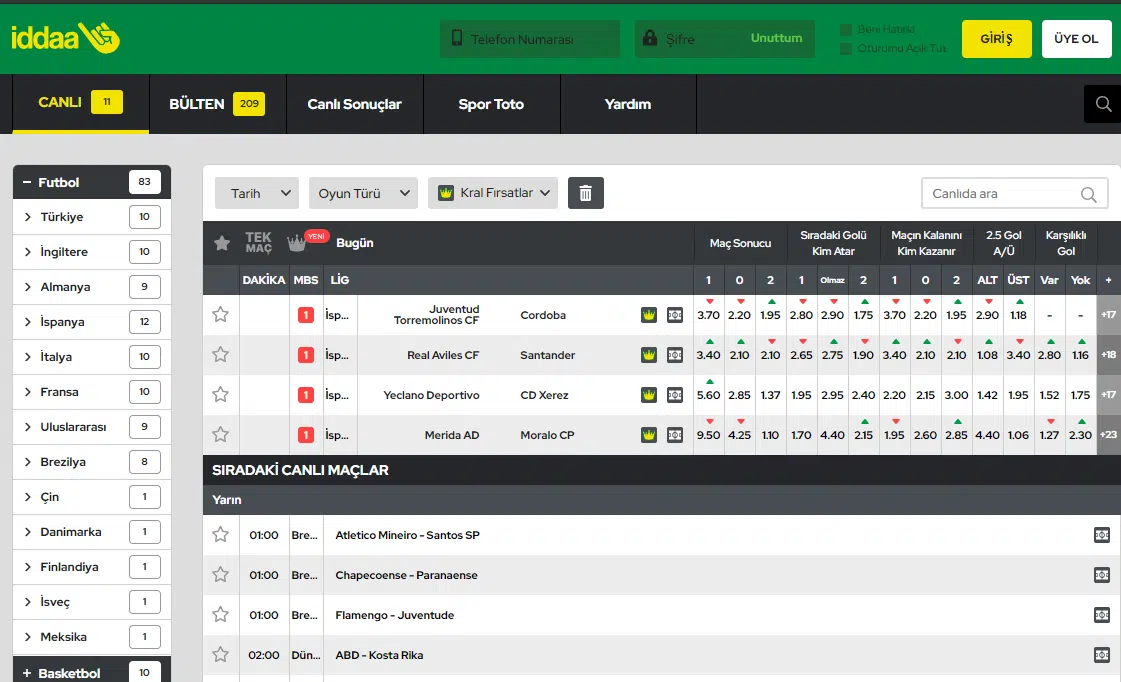Click MBS 1 badge on Cordoba row
The height and width of the screenshot is (682, 1121).
(x=305, y=315)
